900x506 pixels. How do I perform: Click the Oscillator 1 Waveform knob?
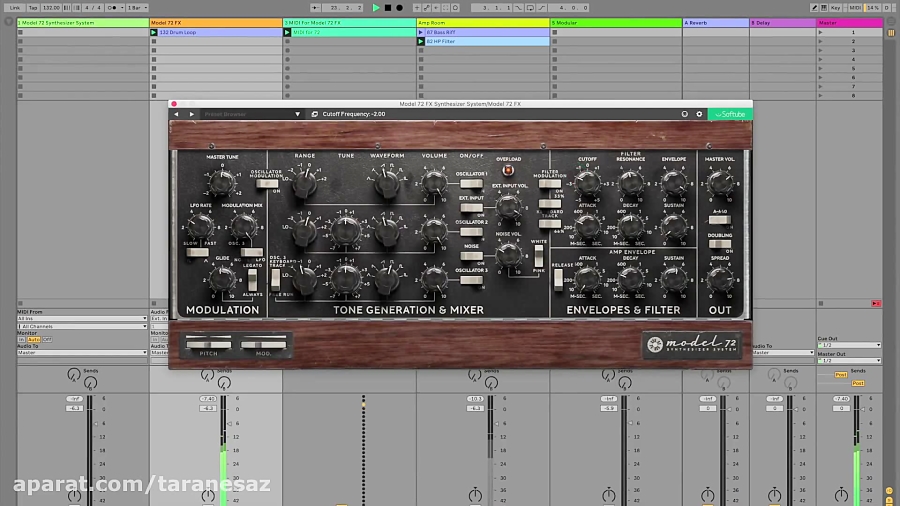click(x=387, y=182)
